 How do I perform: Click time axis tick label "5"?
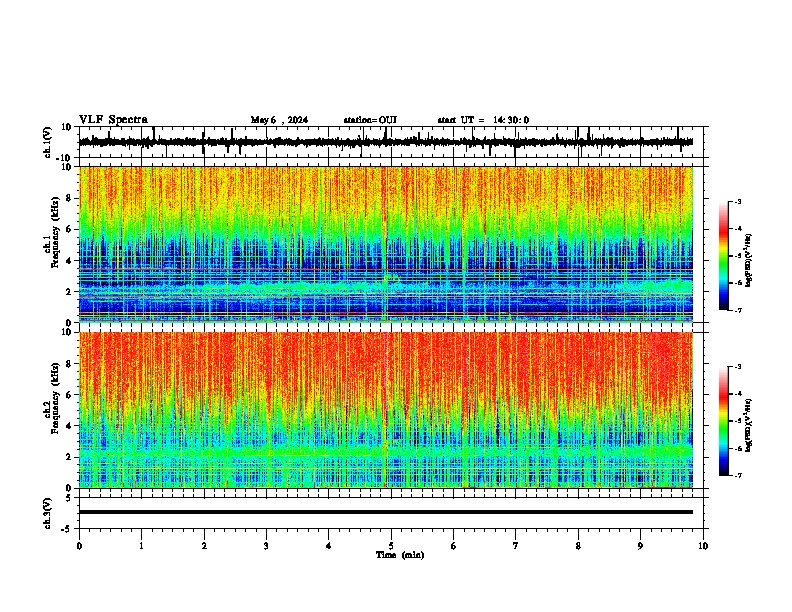(x=391, y=546)
